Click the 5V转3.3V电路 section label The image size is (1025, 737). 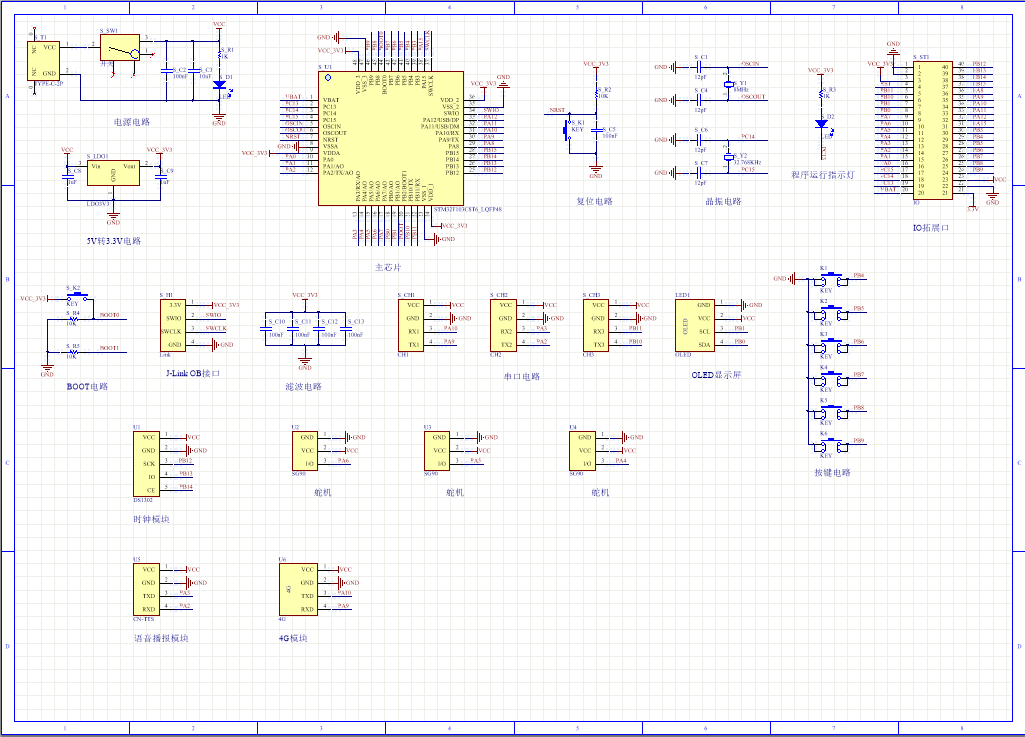coord(114,241)
